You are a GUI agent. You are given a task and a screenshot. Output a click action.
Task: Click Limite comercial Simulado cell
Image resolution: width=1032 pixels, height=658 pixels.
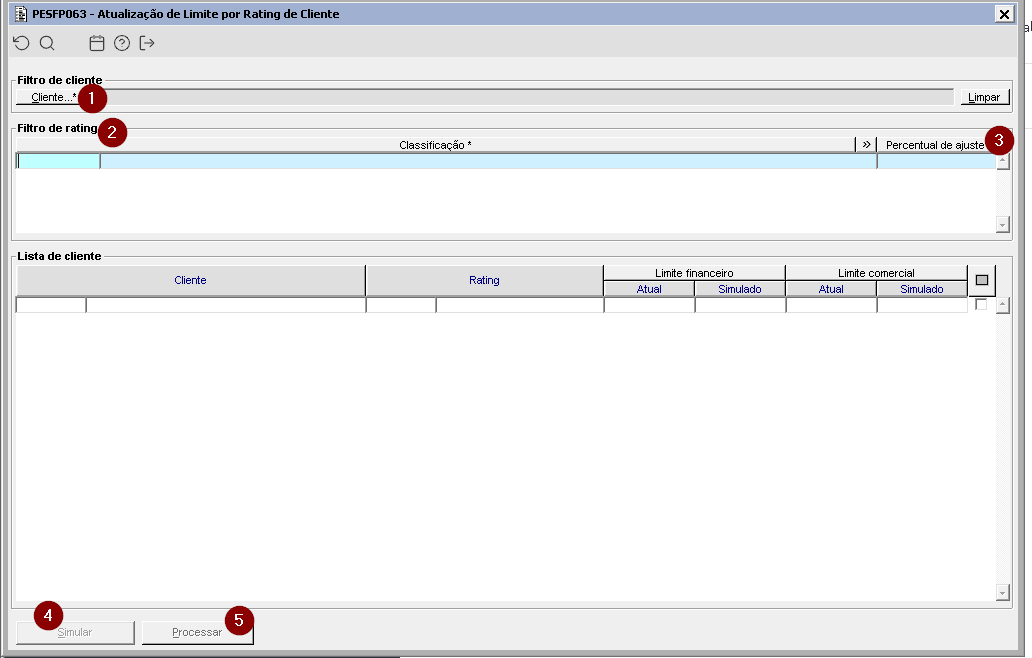(922, 305)
